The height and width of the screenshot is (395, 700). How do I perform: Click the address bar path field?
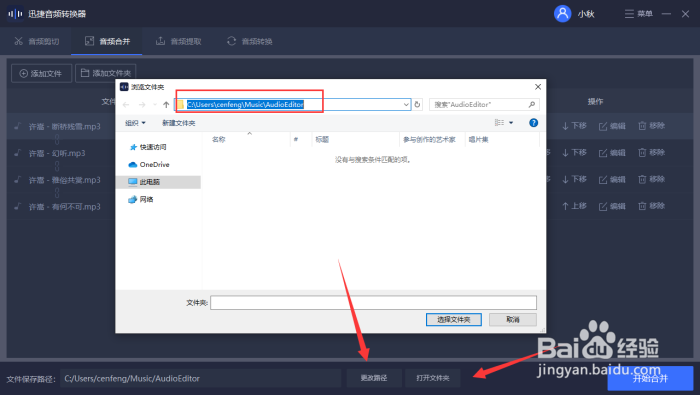[292, 104]
